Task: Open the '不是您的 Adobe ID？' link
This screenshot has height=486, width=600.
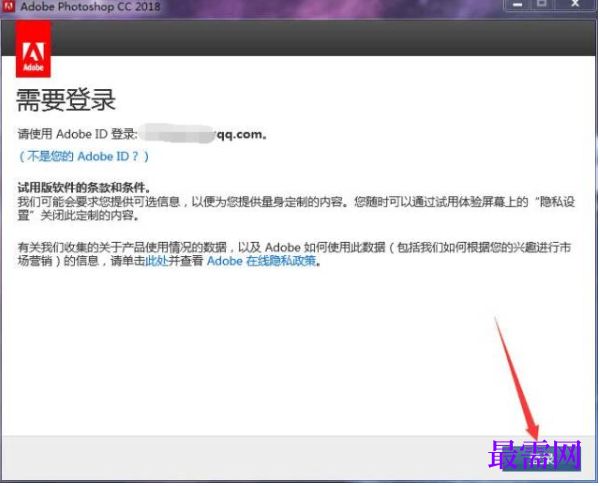Action: 84,157
